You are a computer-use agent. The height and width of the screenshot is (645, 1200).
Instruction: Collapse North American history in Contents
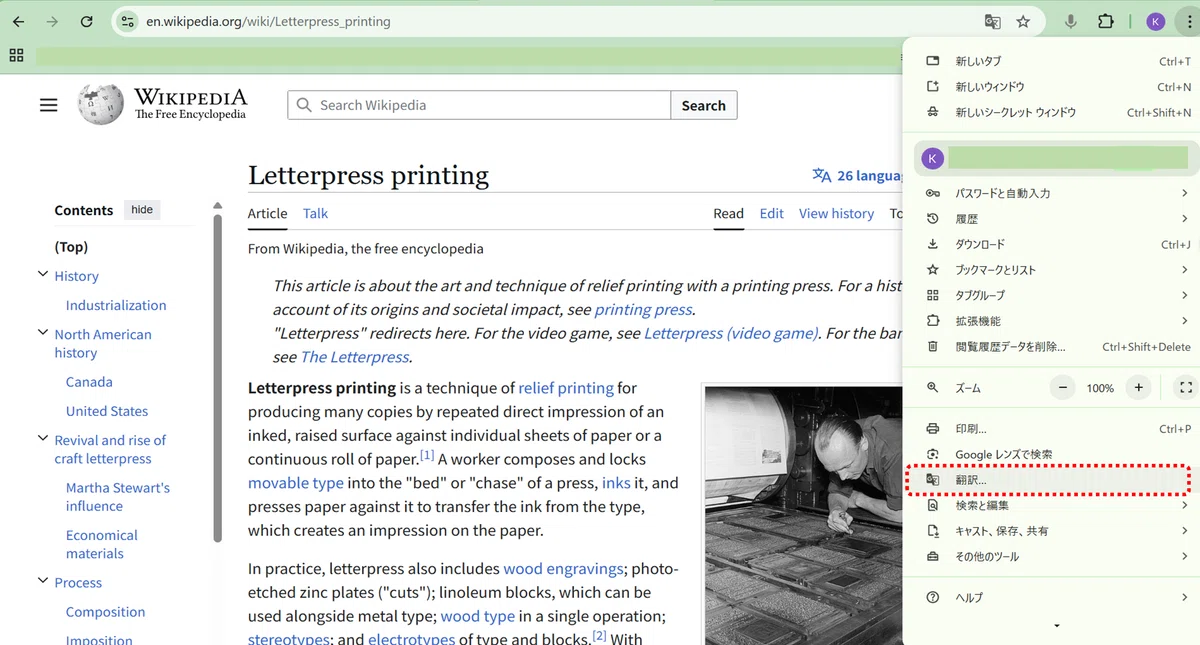pyautogui.click(x=43, y=333)
